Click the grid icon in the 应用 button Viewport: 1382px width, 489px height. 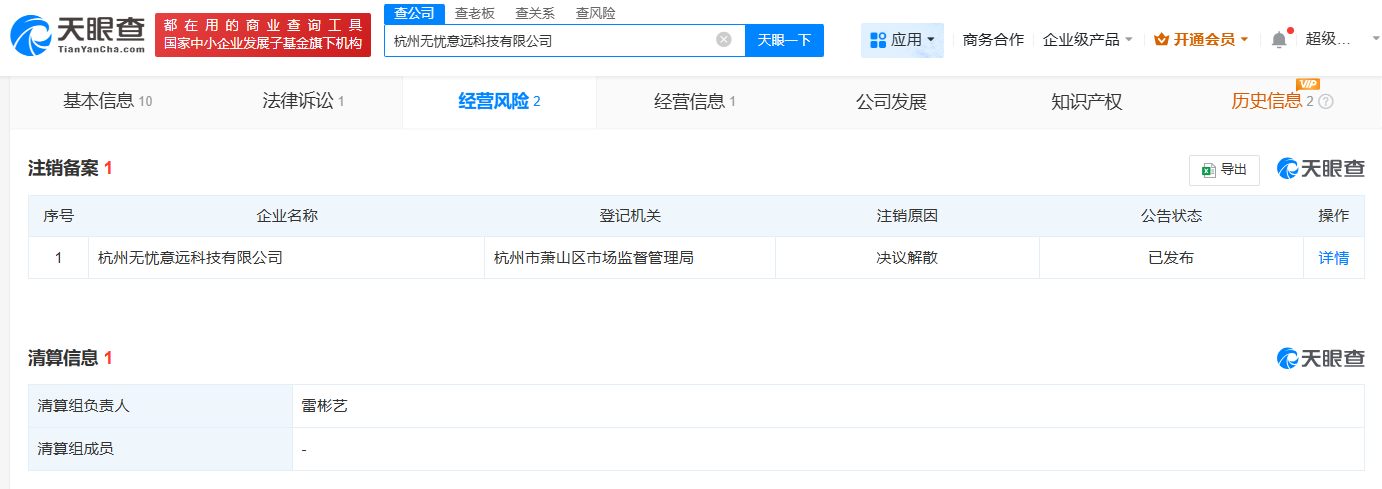click(x=878, y=40)
